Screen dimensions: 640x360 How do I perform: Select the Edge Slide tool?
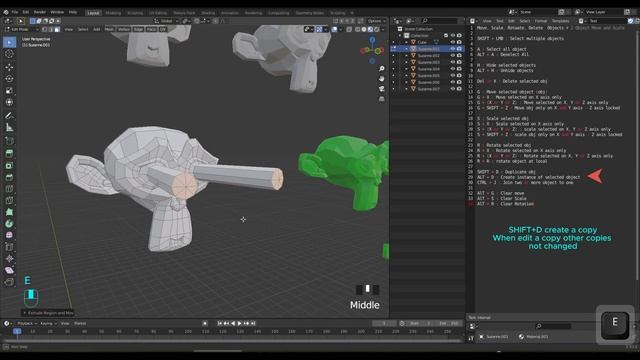point(9,247)
